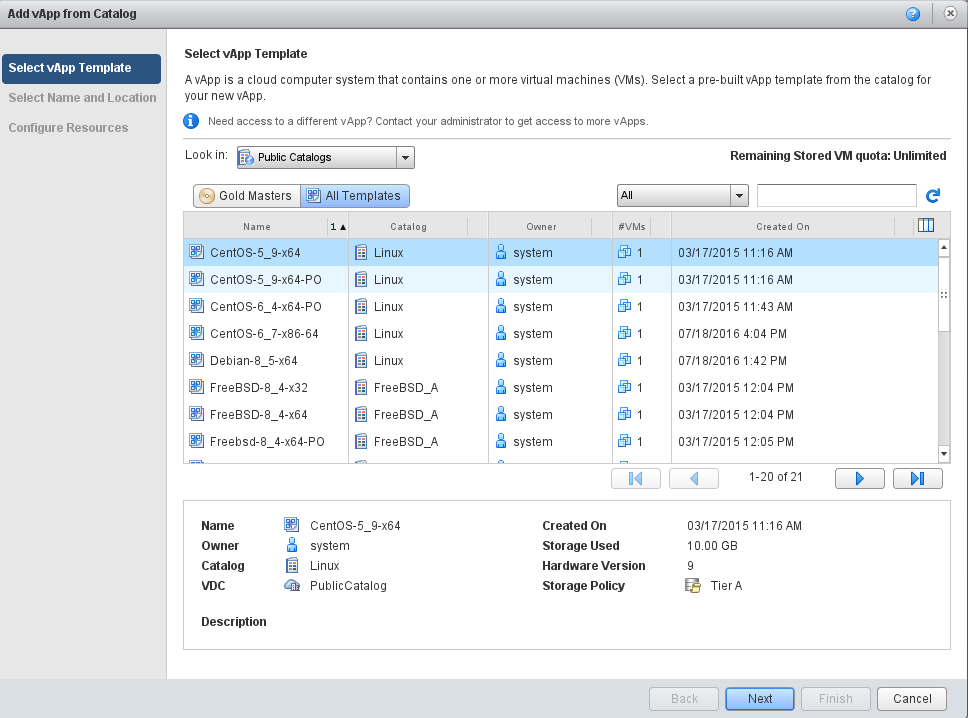Viewport: 968px width, 718px height.
Task: Toggle the All Templates filter
Action: tap(354, 196)
